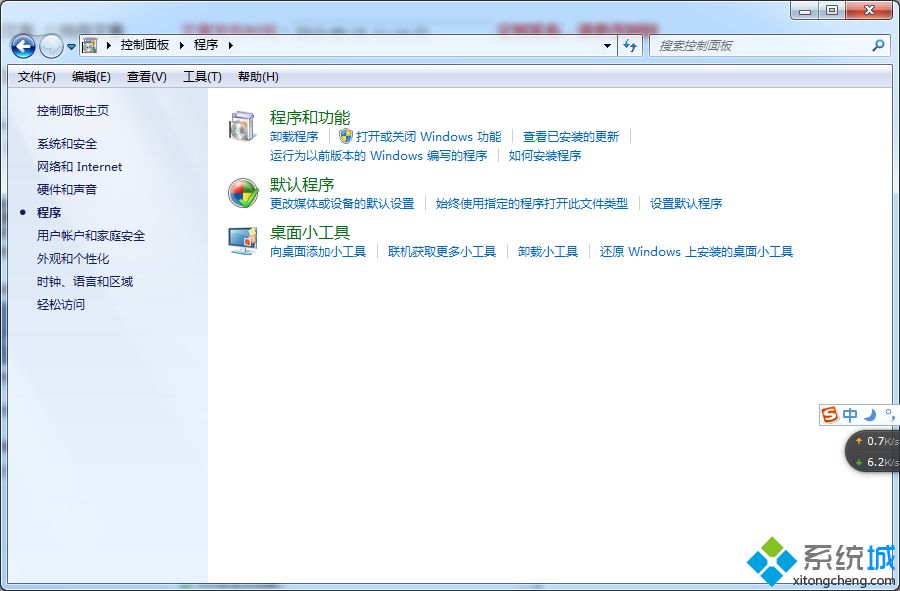Open the address bar history dropdown arrow
The image size is (900, 591).
pyautogui.click(x=607, y=45)
